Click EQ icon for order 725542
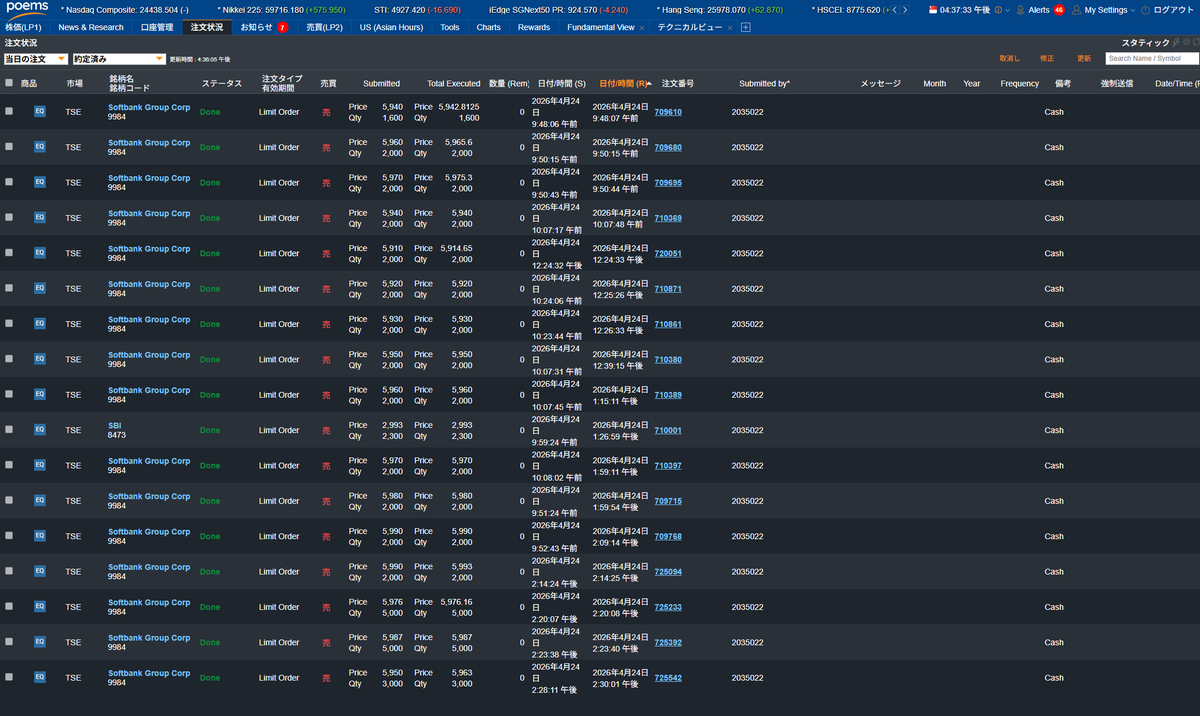1200x716 pixels. 40,677
